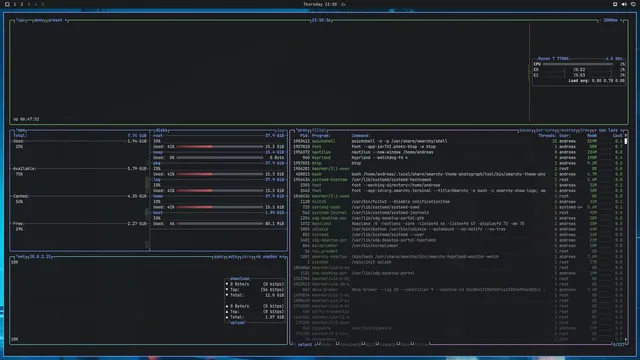Click the Command column header
640x360 pixels.
(360, 136)
